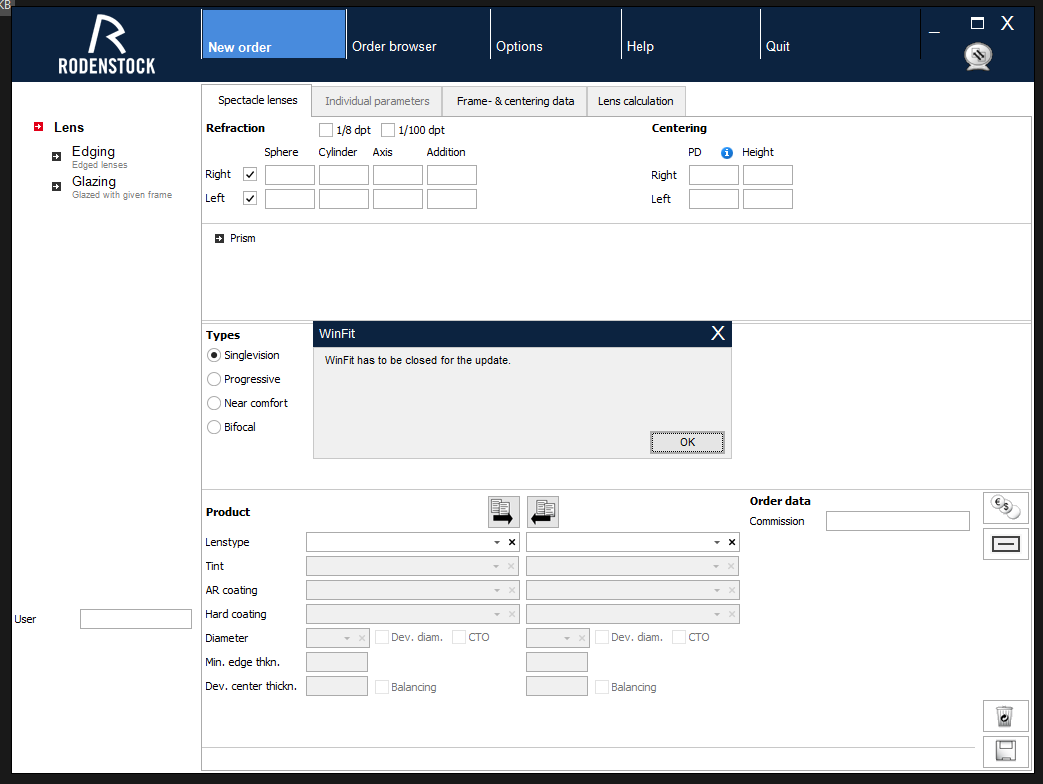
Task: Toggle the Left eye refraction checkbox
Action: click(x=250, y=198)
